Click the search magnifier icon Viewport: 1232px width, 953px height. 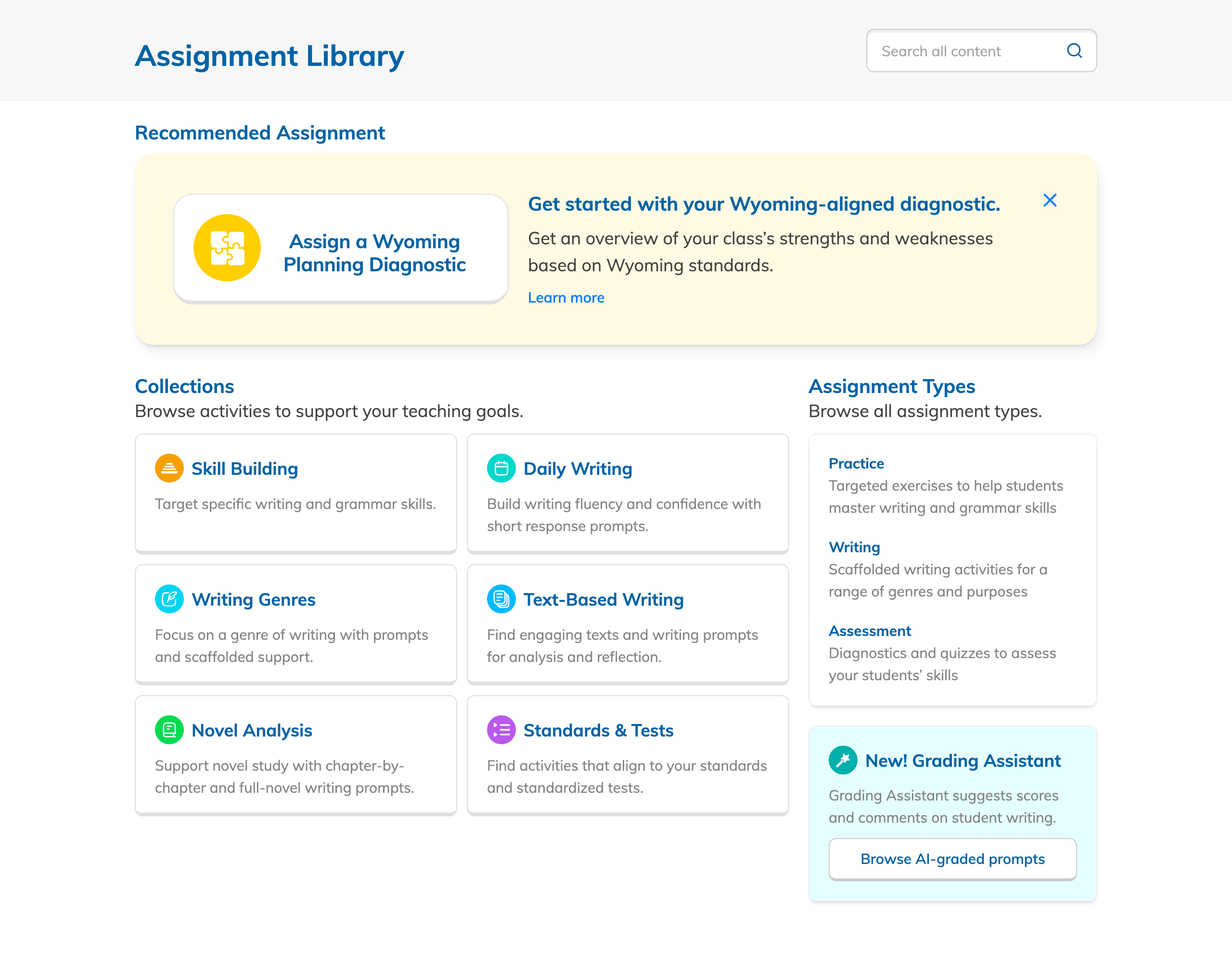pos(1074,51)
